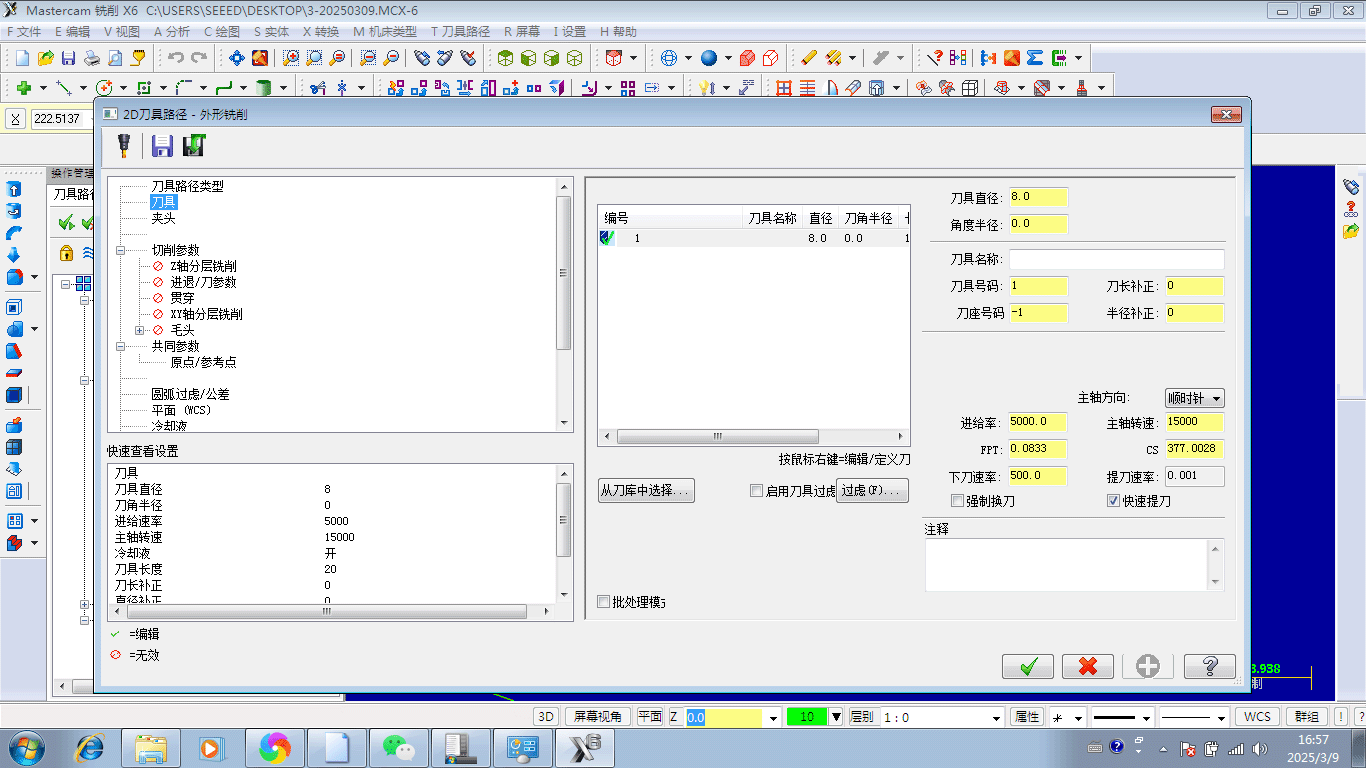
Task: Open Internet Explorer from the Windows taskbar
Action: (x=91, y=747)
